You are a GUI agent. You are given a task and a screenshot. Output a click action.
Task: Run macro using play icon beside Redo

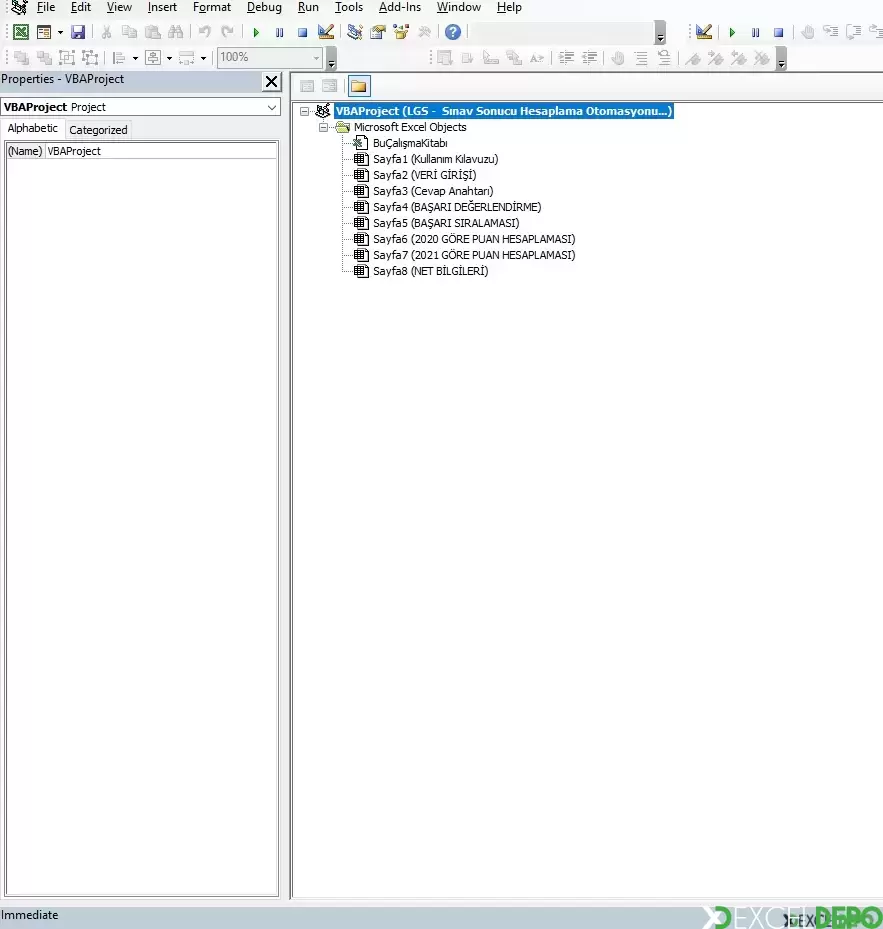click(256, 33)
